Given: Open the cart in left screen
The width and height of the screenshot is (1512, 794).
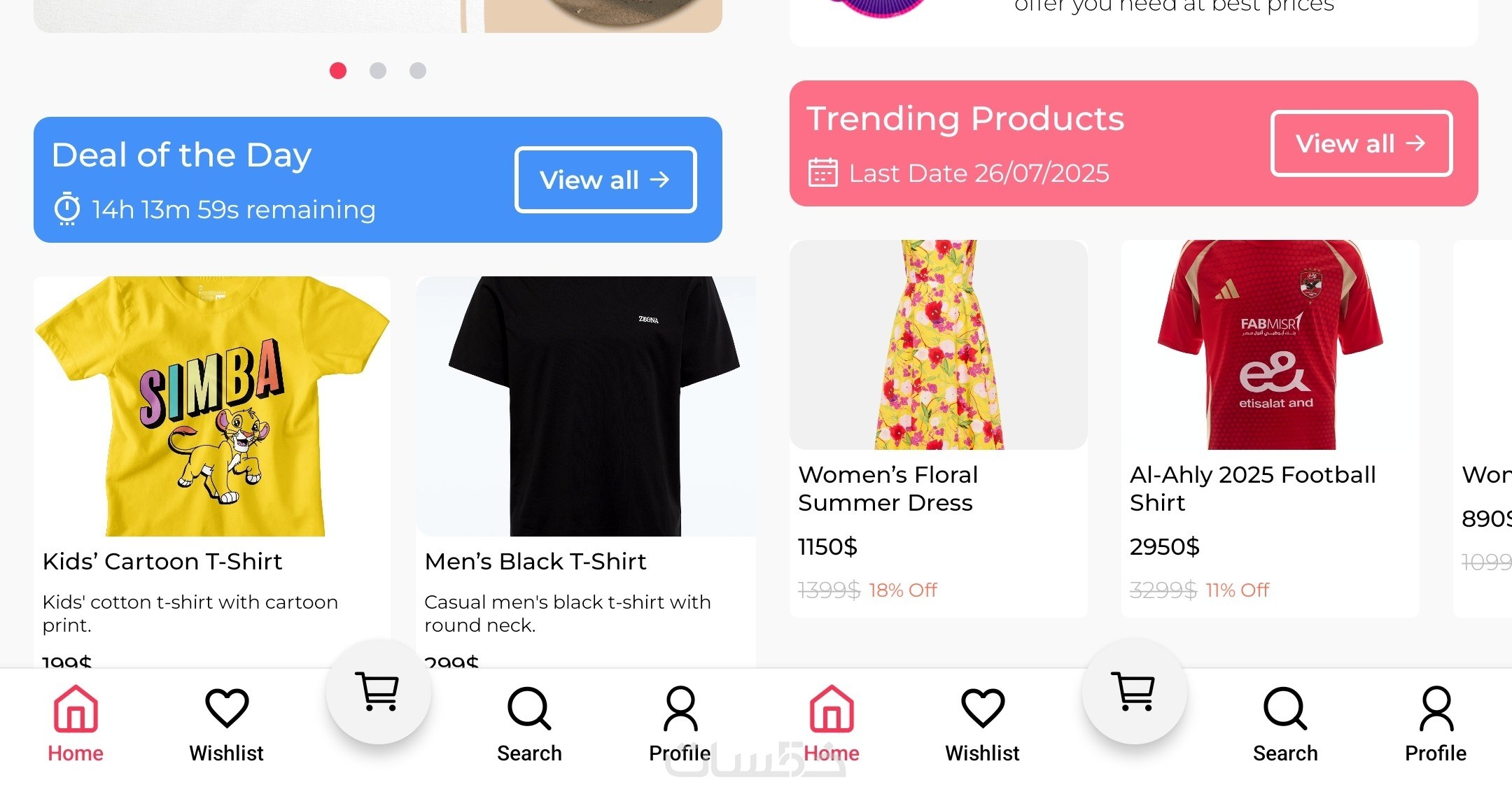Looking at the screenshot, I should [x=379, y=692].
